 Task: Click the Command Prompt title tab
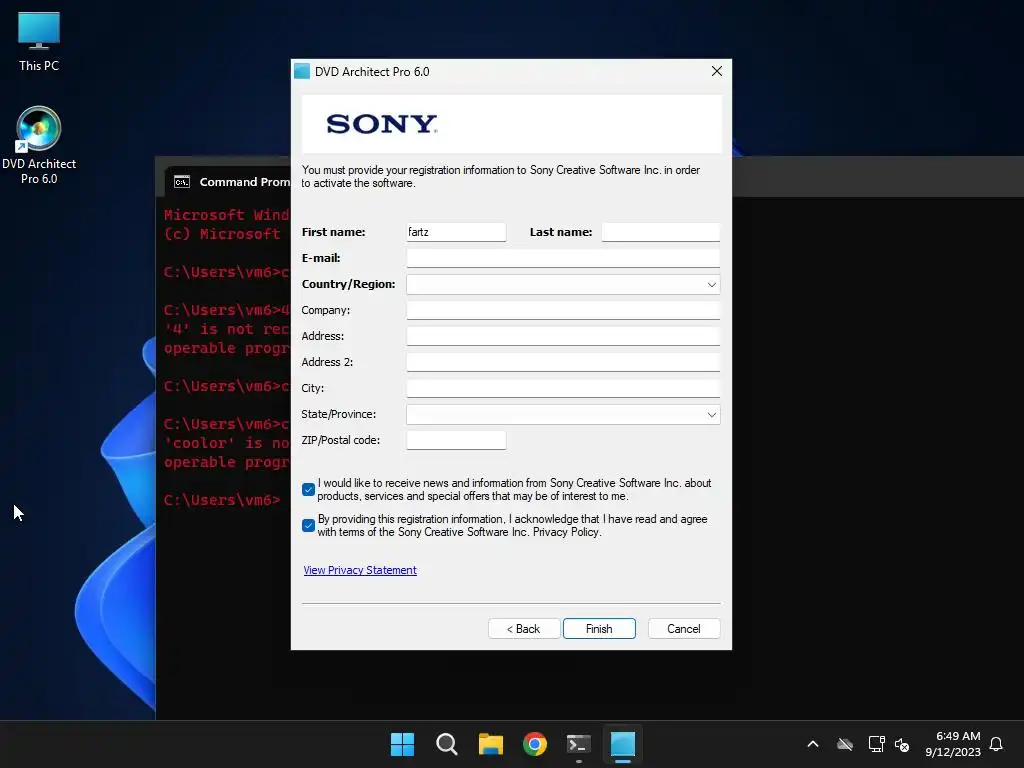coord(227,182)
